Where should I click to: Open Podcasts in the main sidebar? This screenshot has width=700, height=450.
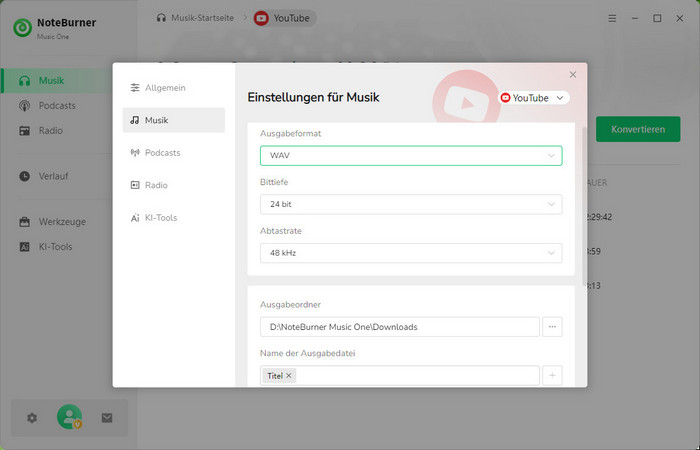coord(57,106)
